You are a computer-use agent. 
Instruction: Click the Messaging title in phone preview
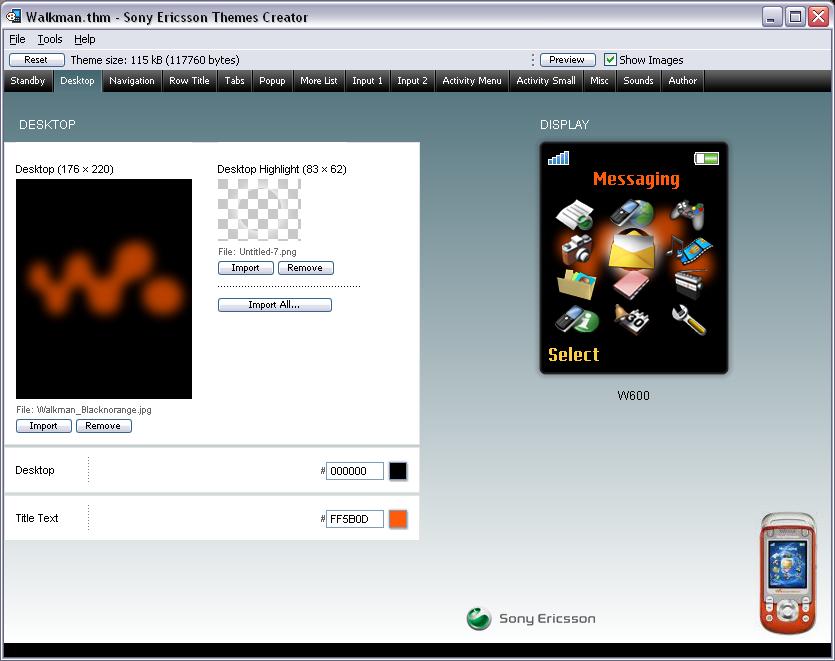tap(636, 179)
